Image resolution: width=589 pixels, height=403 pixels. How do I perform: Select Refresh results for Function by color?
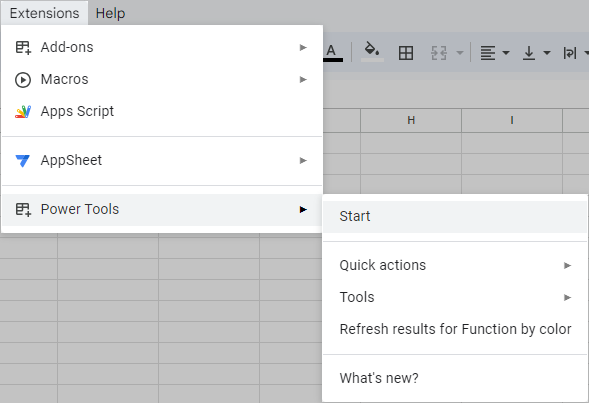[455, 329]
